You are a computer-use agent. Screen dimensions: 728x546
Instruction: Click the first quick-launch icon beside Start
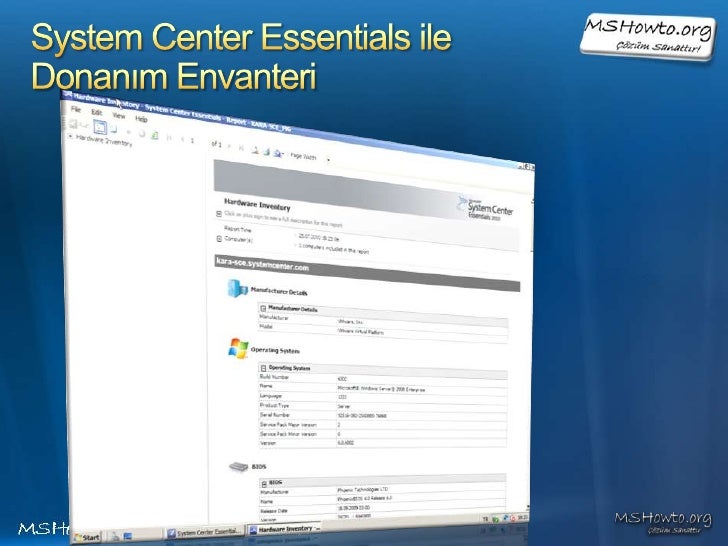(x=115, y=537)
